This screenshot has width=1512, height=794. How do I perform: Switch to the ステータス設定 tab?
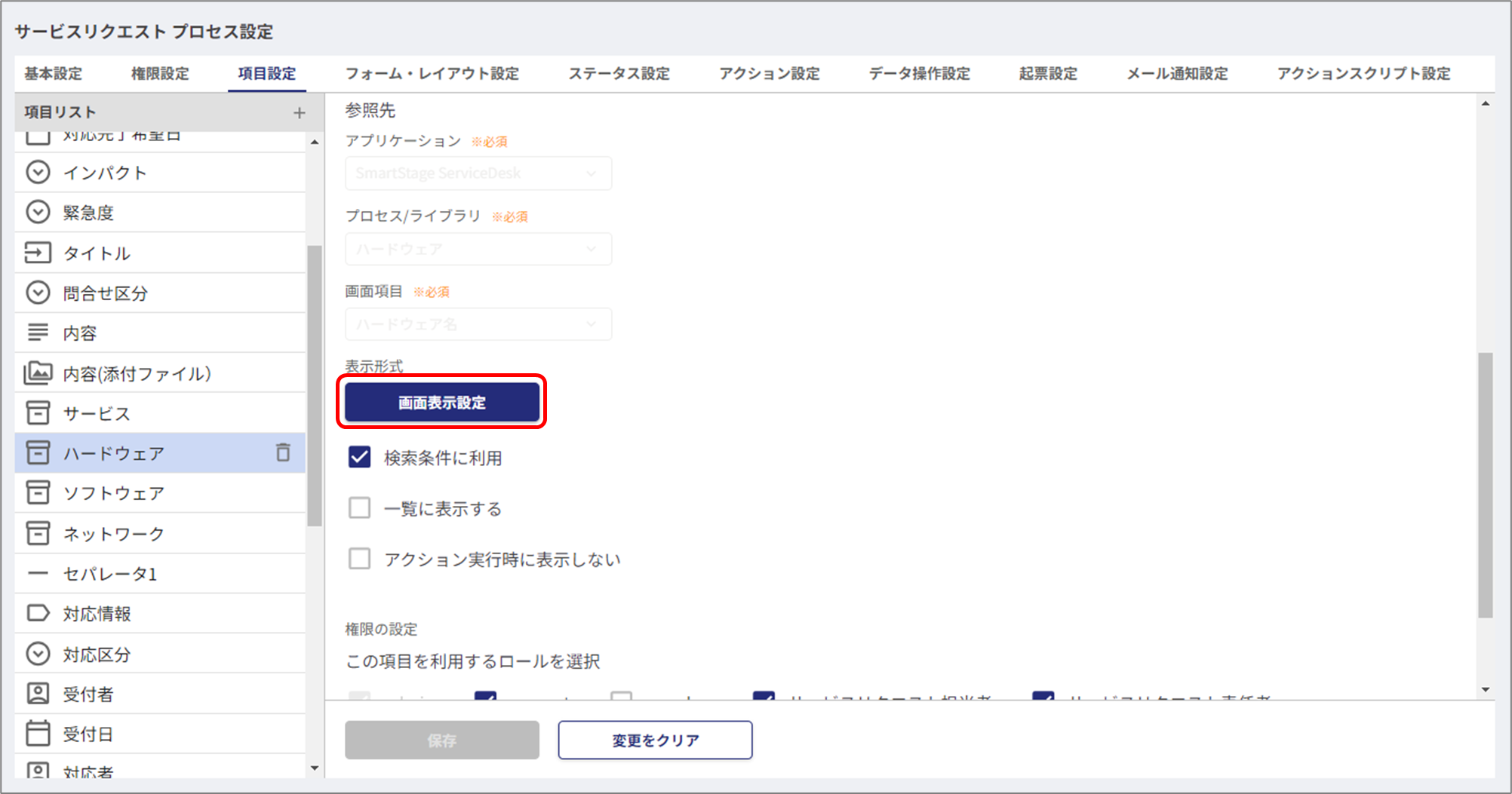click(619, 74)
